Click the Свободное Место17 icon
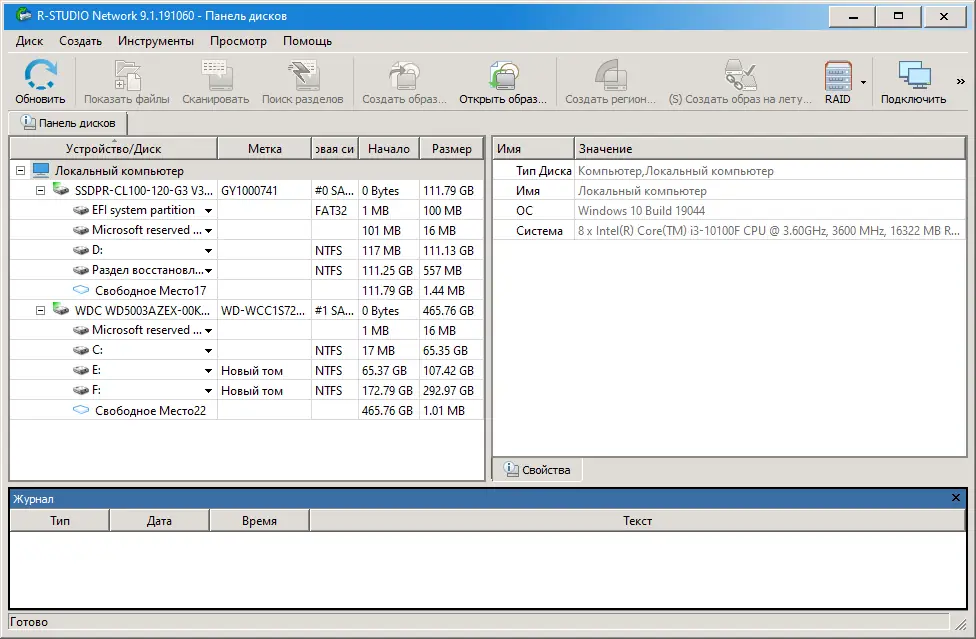 tap(81, 290)
